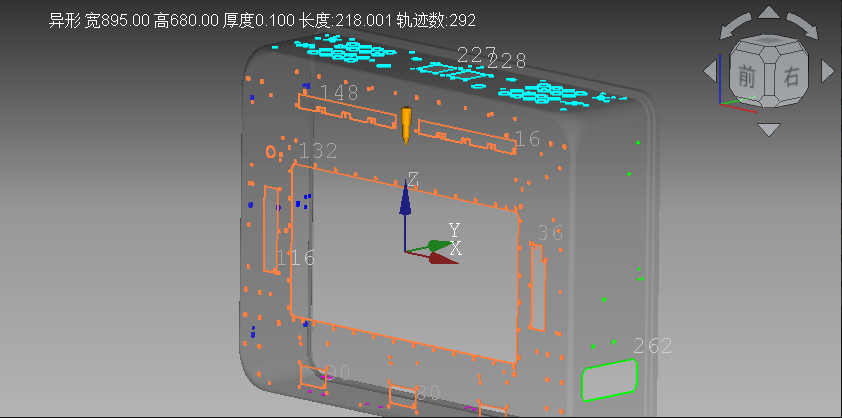Image resolution: width=842 pixels, height=418 pixels.
Task: Select trajectory label 36
Action: coord(550,233)
